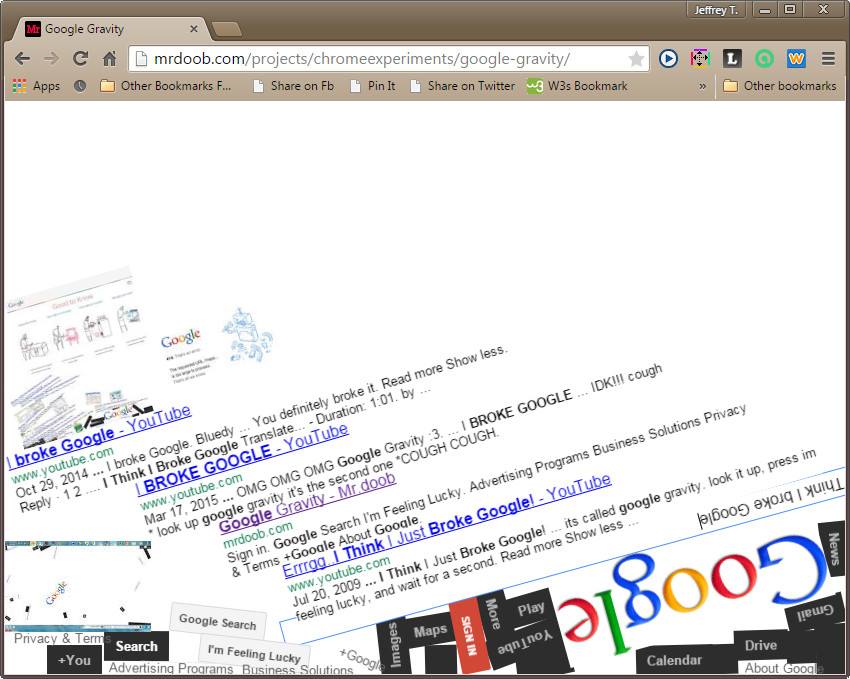Click the browser Forward arrow
Image resolution: width=850 pixels, height=679 pixels.
pyautogui.click(x=51, y=59)
